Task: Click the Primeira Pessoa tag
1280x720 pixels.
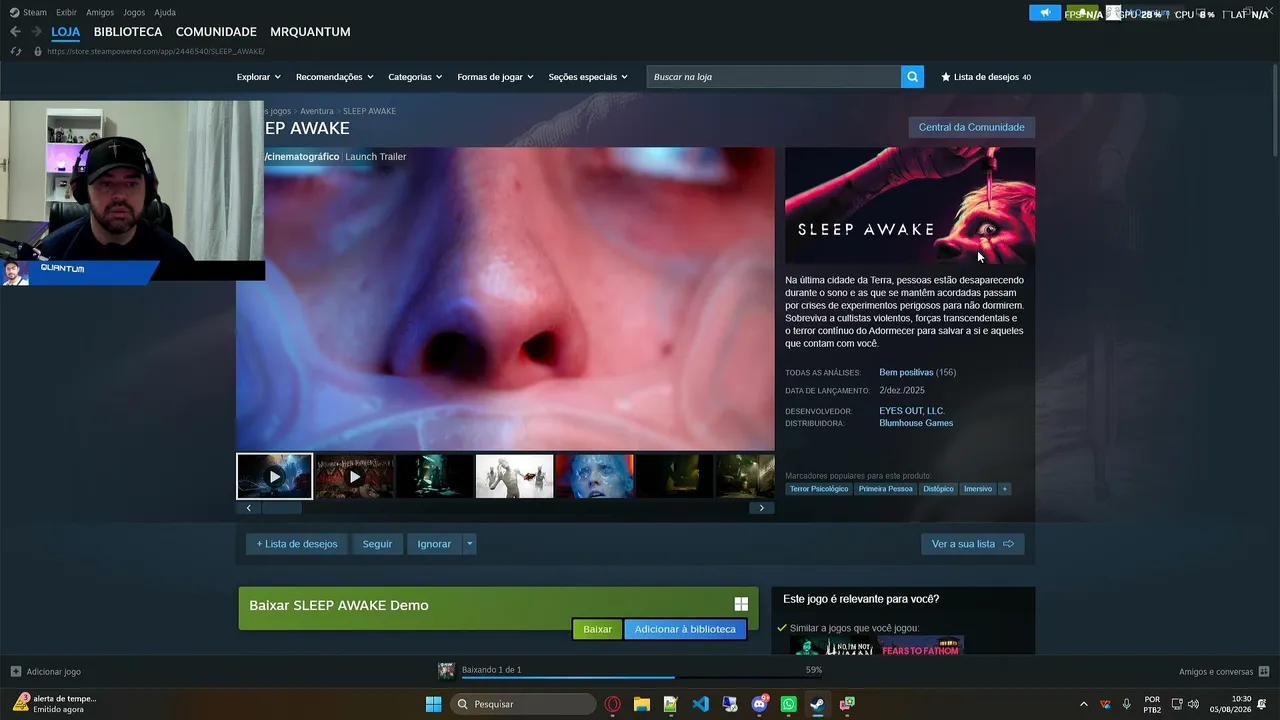Action: [886, 489]
